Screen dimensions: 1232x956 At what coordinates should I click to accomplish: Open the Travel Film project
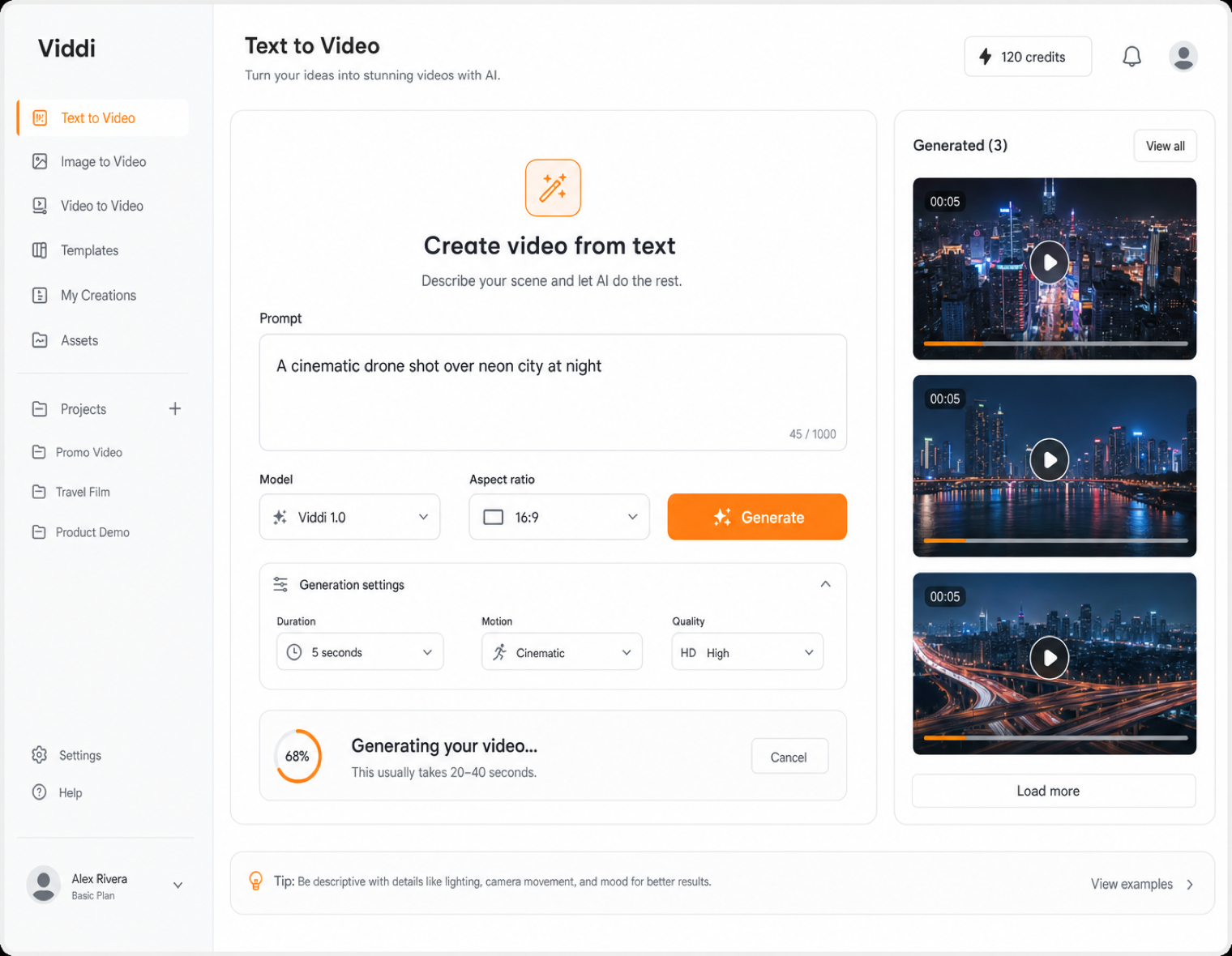click(83, 492)
